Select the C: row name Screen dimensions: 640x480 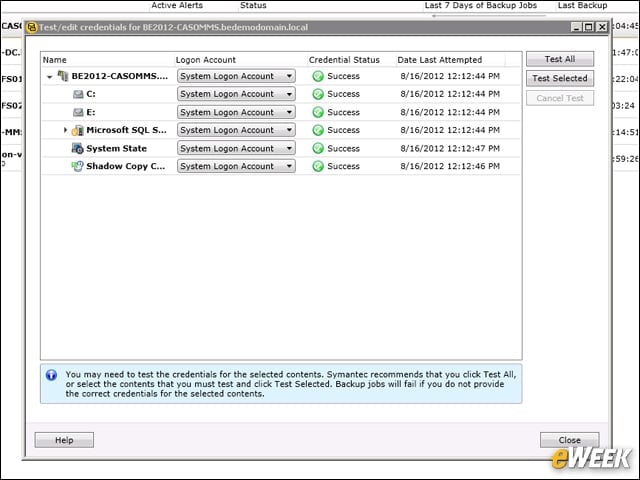pyautogui.click(x=91, y=94)
